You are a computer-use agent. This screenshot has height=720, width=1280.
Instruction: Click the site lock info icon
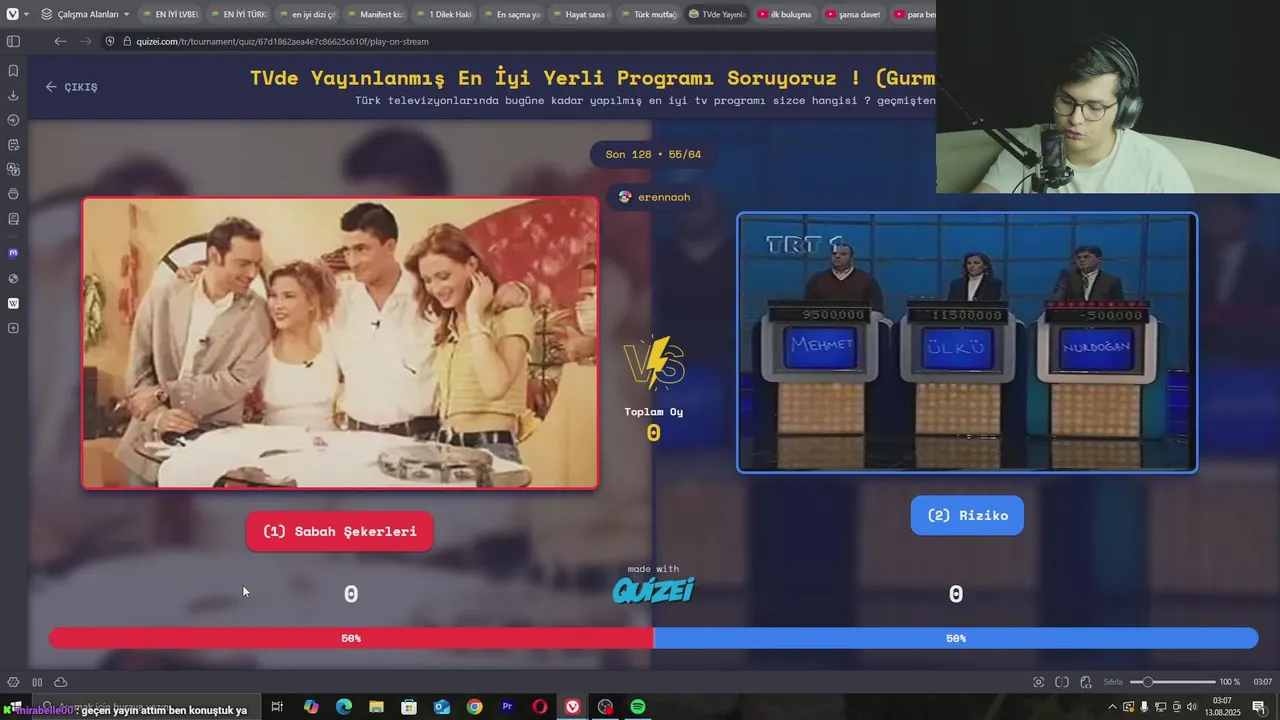pos(127,41)
